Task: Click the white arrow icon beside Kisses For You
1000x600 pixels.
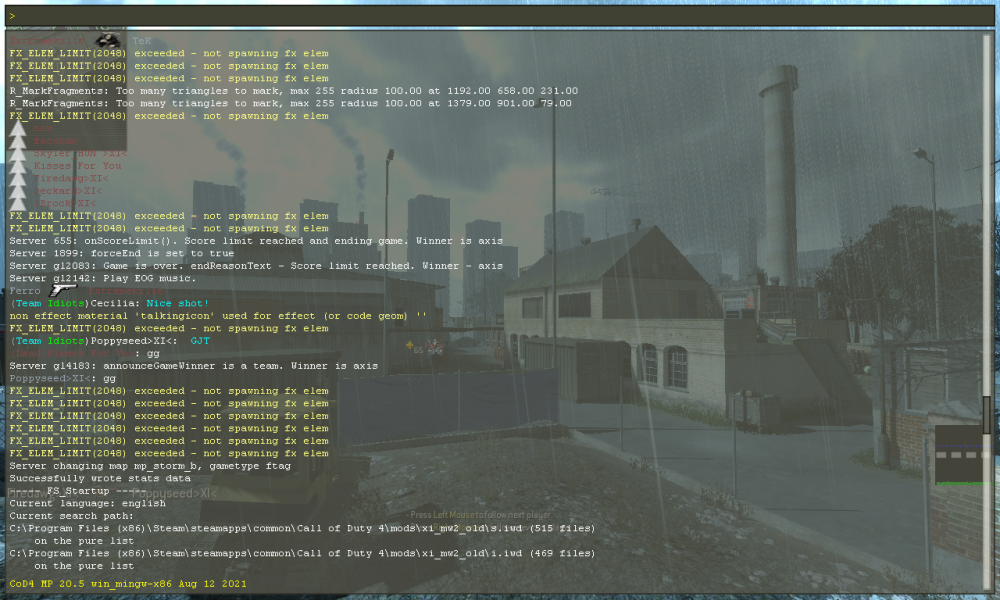Action: coord(18,166)
